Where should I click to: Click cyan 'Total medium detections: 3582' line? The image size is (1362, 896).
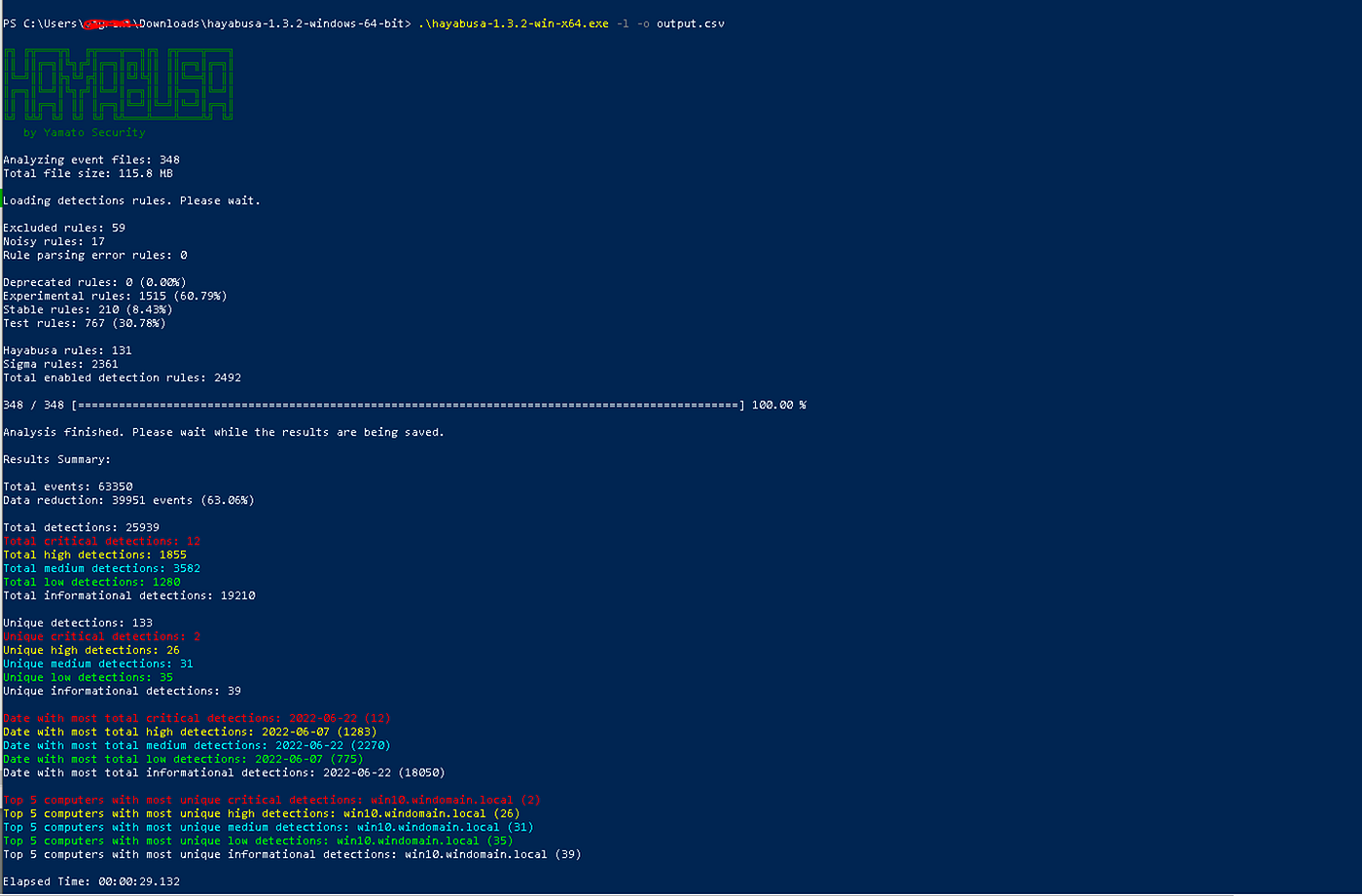click(x=101, y=568)
